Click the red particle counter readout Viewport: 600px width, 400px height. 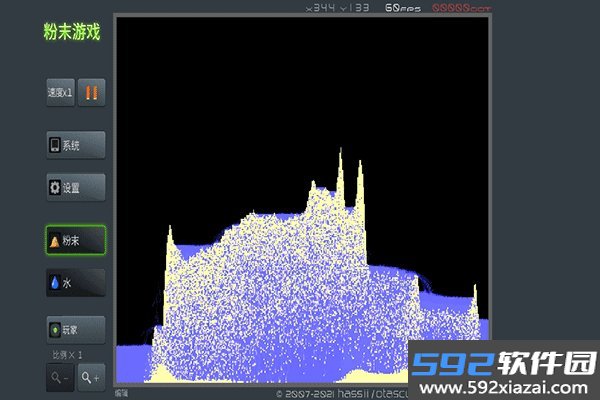point(461,8)
